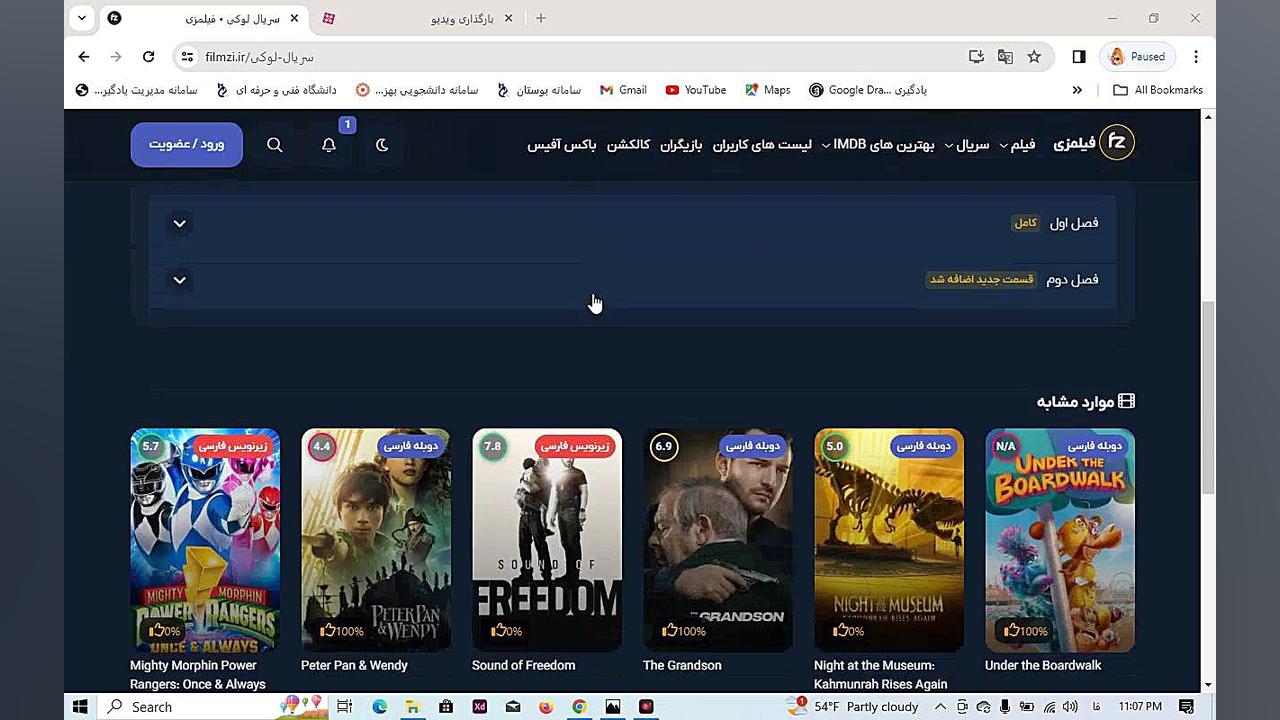The image size is (1280, 720).
Task: Click the Filmzi fz logo
Action: [x=1117, y=142]
